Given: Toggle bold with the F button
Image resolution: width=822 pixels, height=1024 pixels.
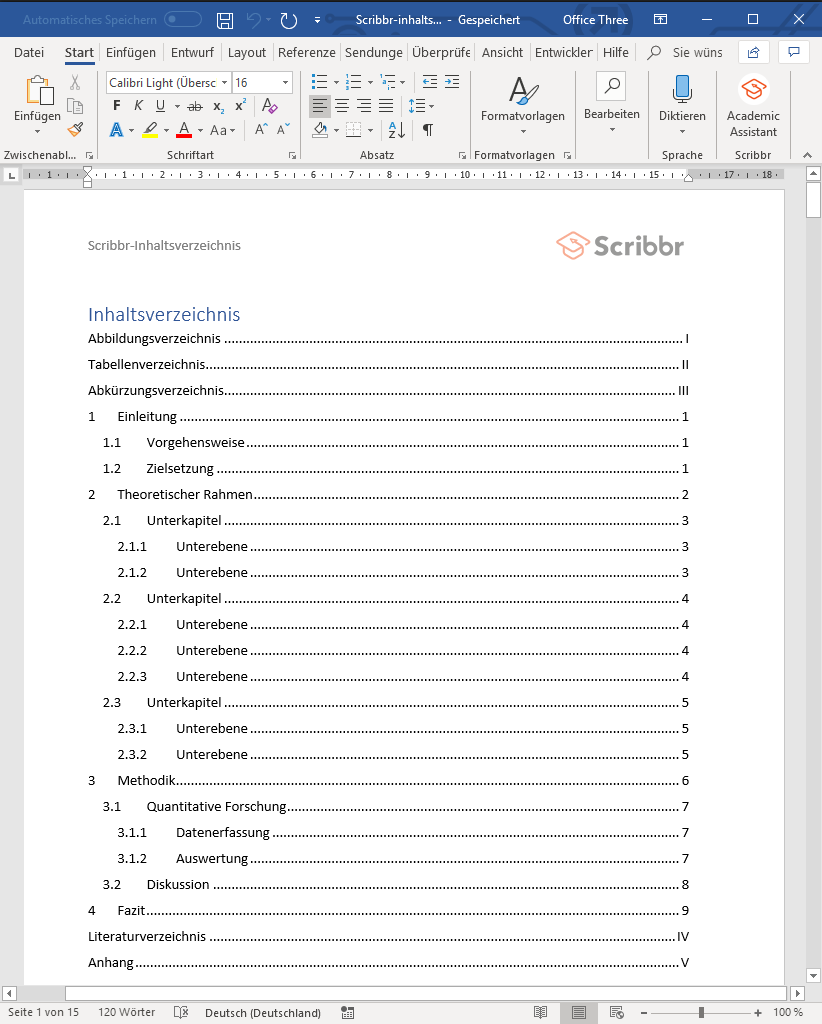Looking at the screenshot, I should (x=115, y=105).
